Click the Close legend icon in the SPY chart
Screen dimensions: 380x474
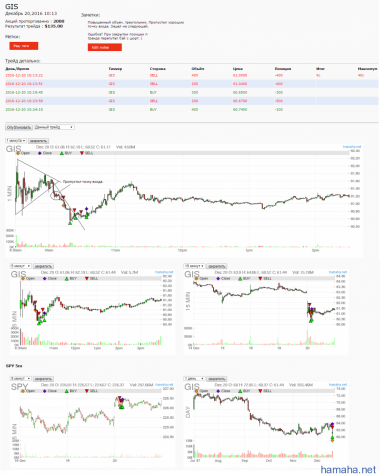point(45,391)
